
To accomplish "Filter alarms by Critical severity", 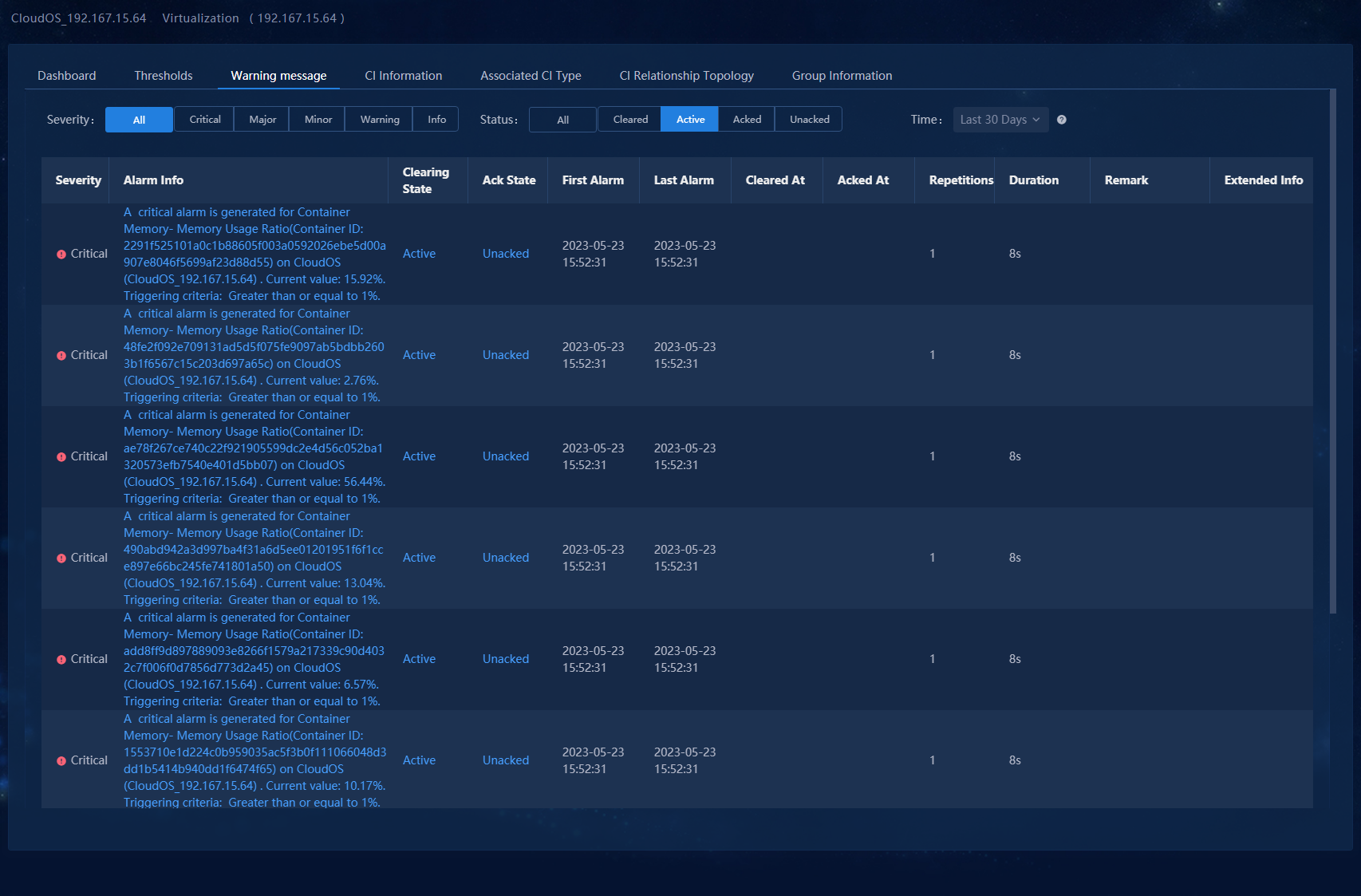I will click(x=205, y=120).
